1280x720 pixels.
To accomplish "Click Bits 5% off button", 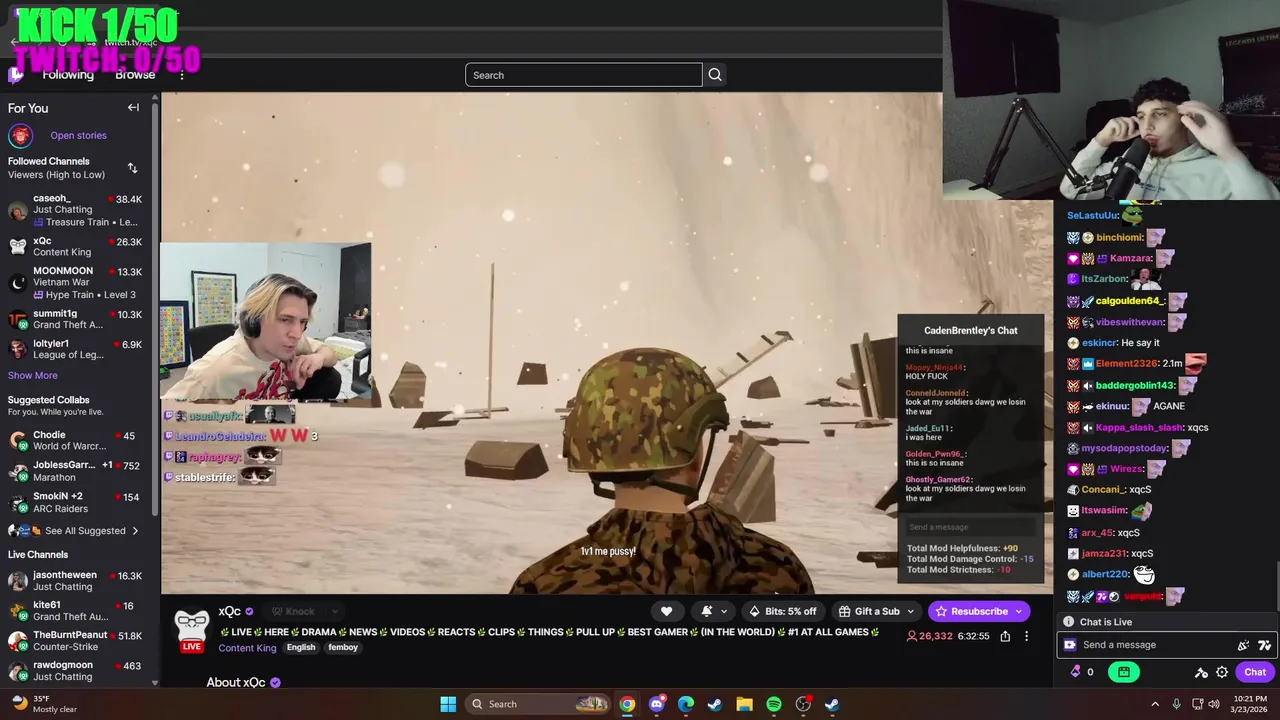I will [783, 611].
